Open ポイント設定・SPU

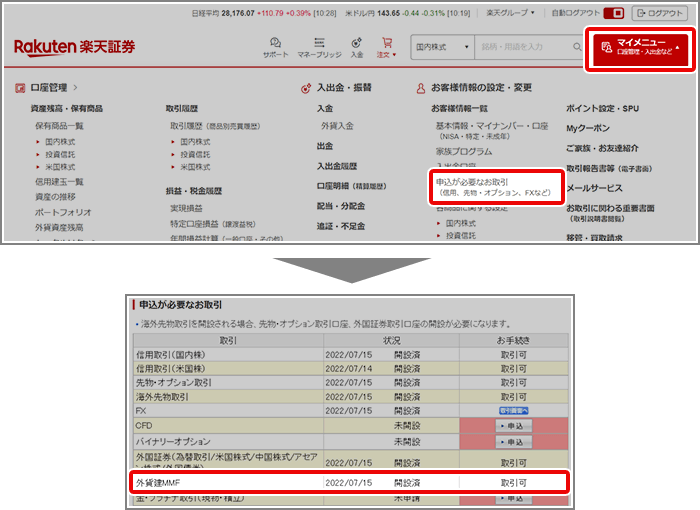tap(602, 108)
